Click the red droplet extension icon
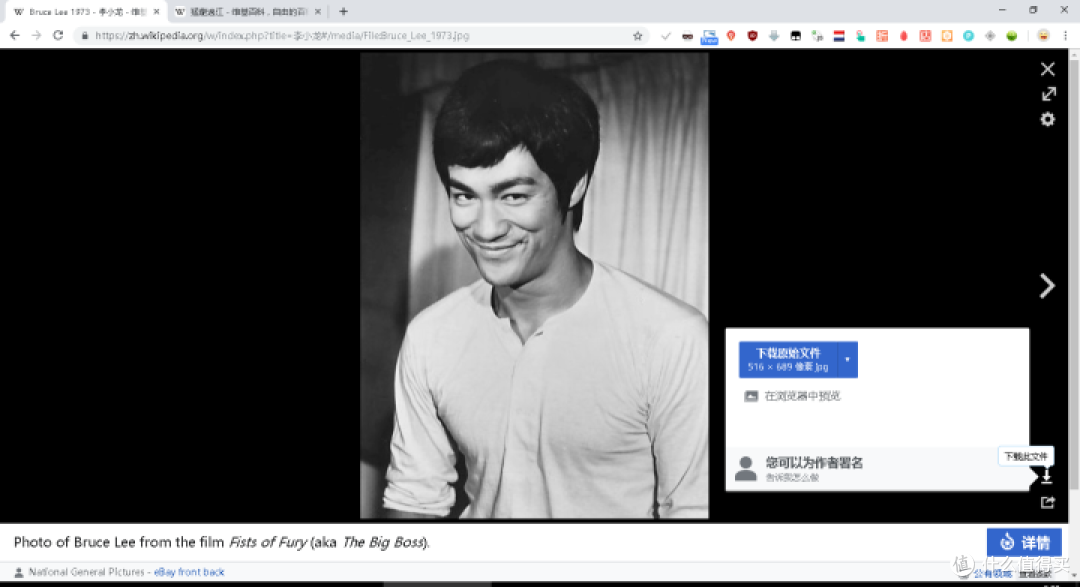Image resolution: width=1080 pixels, height=587 pixels. (904, 36)
